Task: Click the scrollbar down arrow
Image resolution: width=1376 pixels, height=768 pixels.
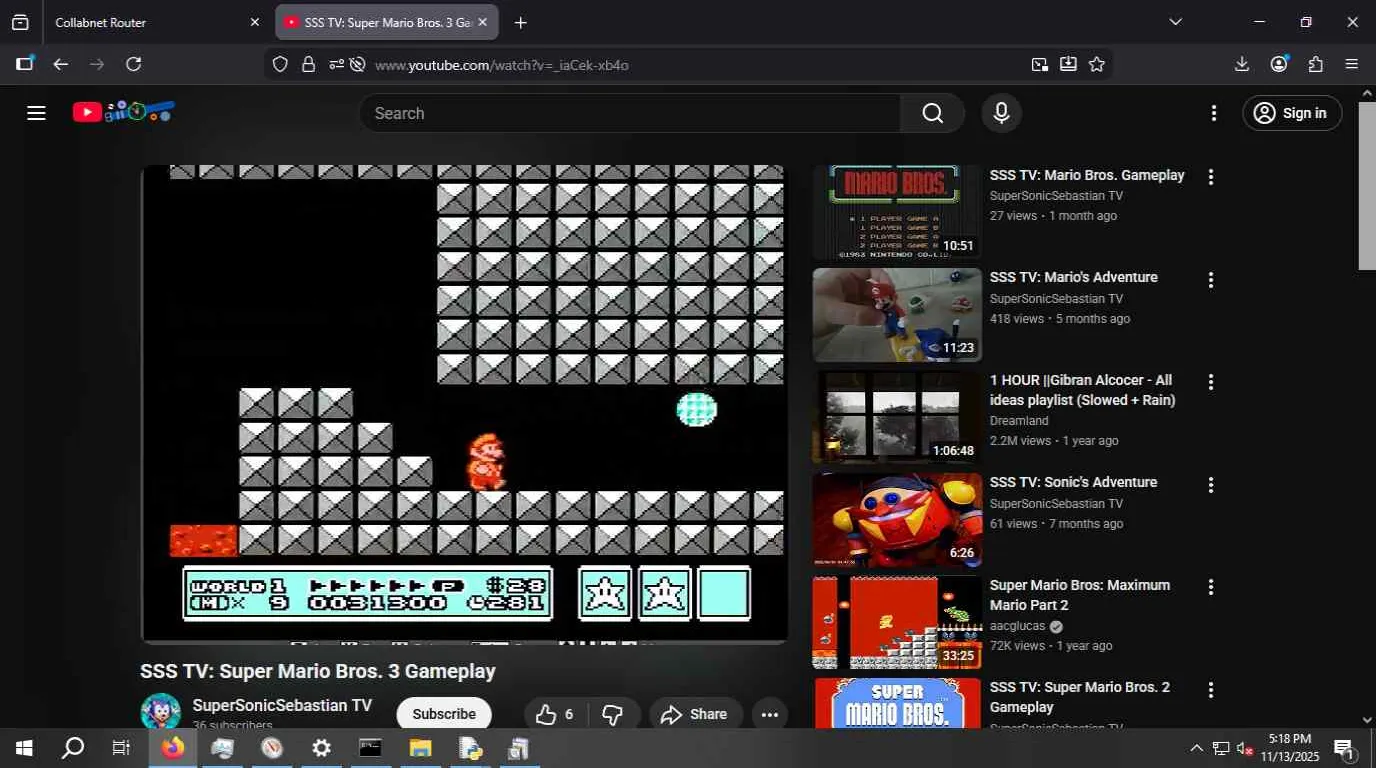Action: [x=1367, y=719]
